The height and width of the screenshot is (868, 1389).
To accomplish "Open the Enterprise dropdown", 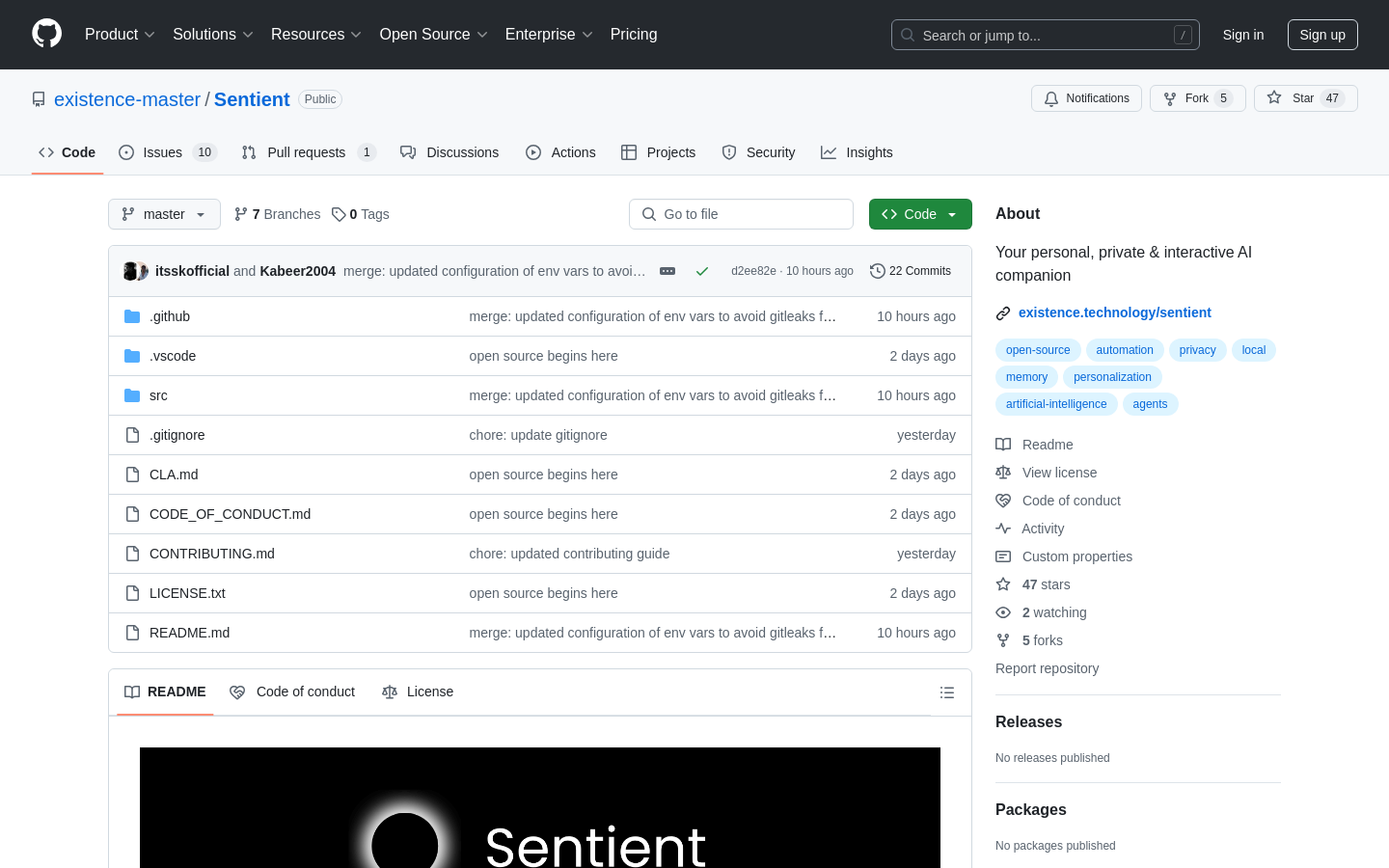I will pos(549,35).
